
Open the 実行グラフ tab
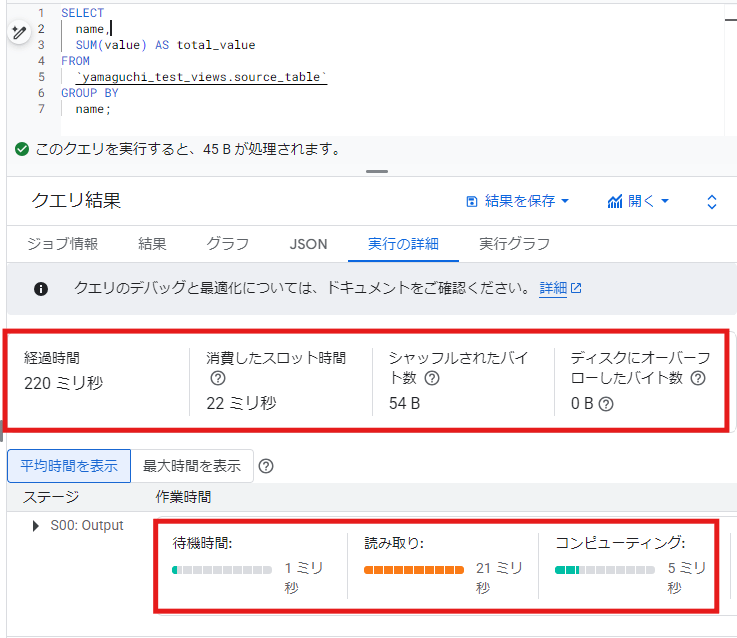(514, 244)
